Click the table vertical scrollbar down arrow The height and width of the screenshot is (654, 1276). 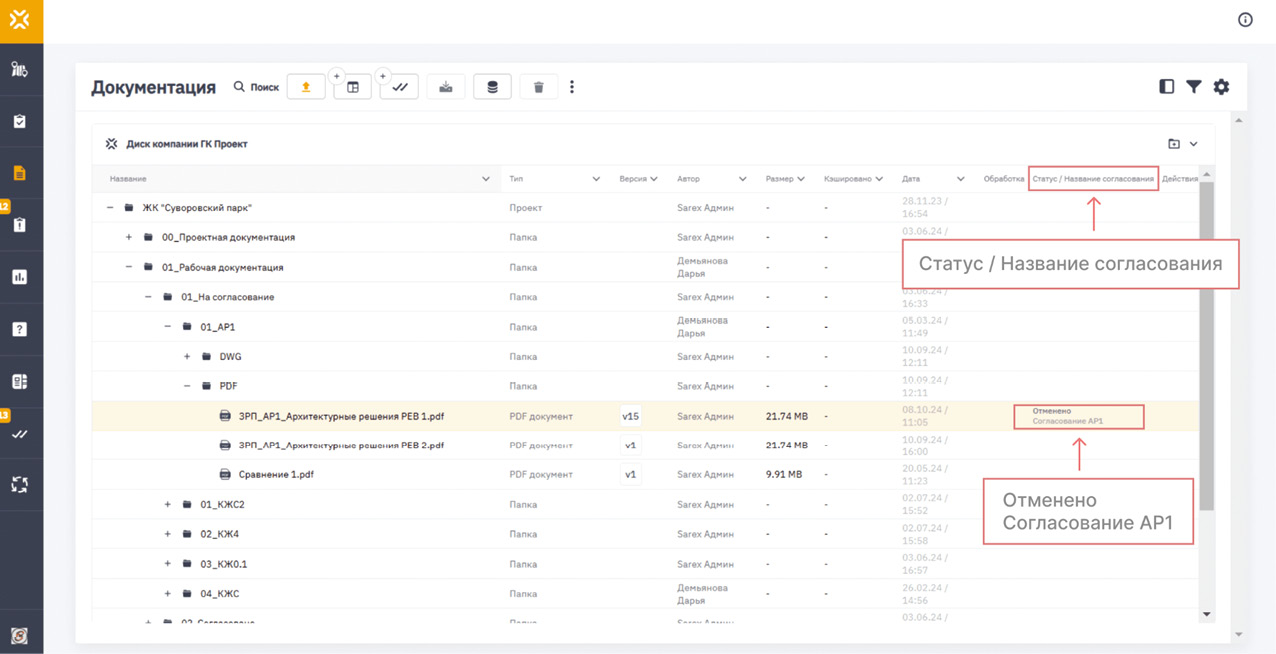(1207, 614)
